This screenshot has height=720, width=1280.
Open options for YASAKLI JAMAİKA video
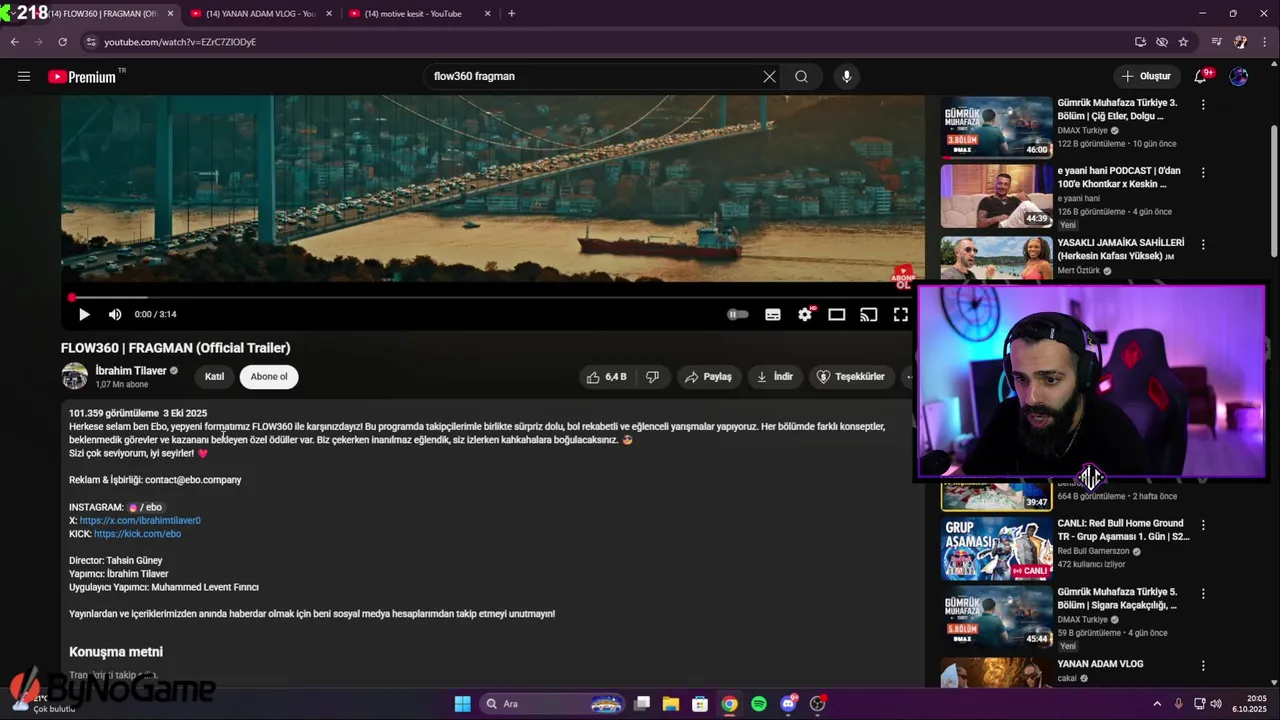[x=1203, y=244]
